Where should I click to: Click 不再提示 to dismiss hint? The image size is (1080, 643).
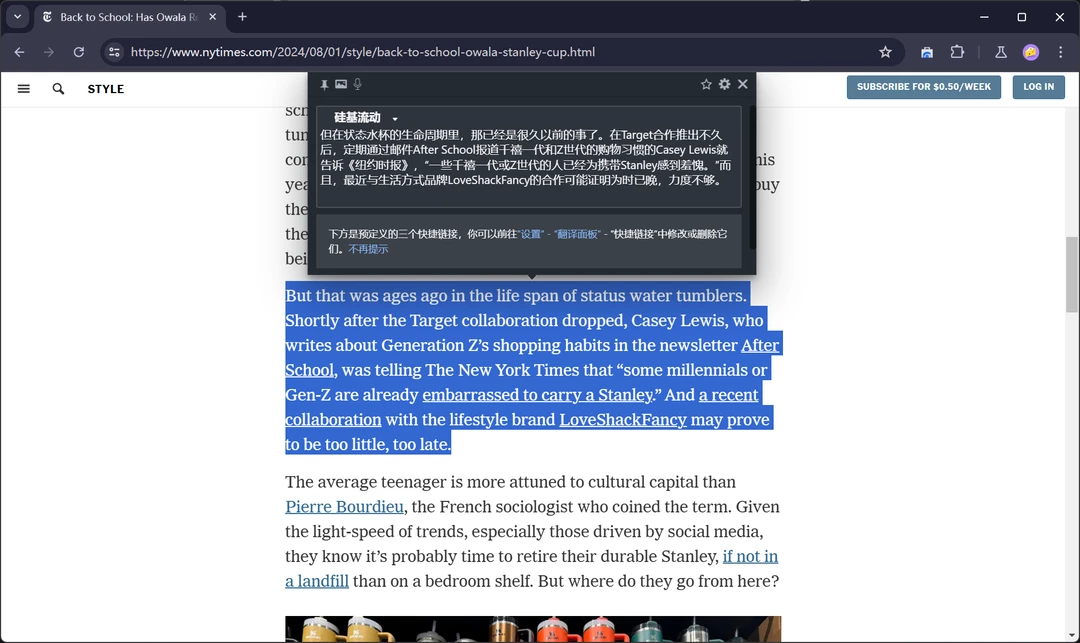[x=368, y=249]
